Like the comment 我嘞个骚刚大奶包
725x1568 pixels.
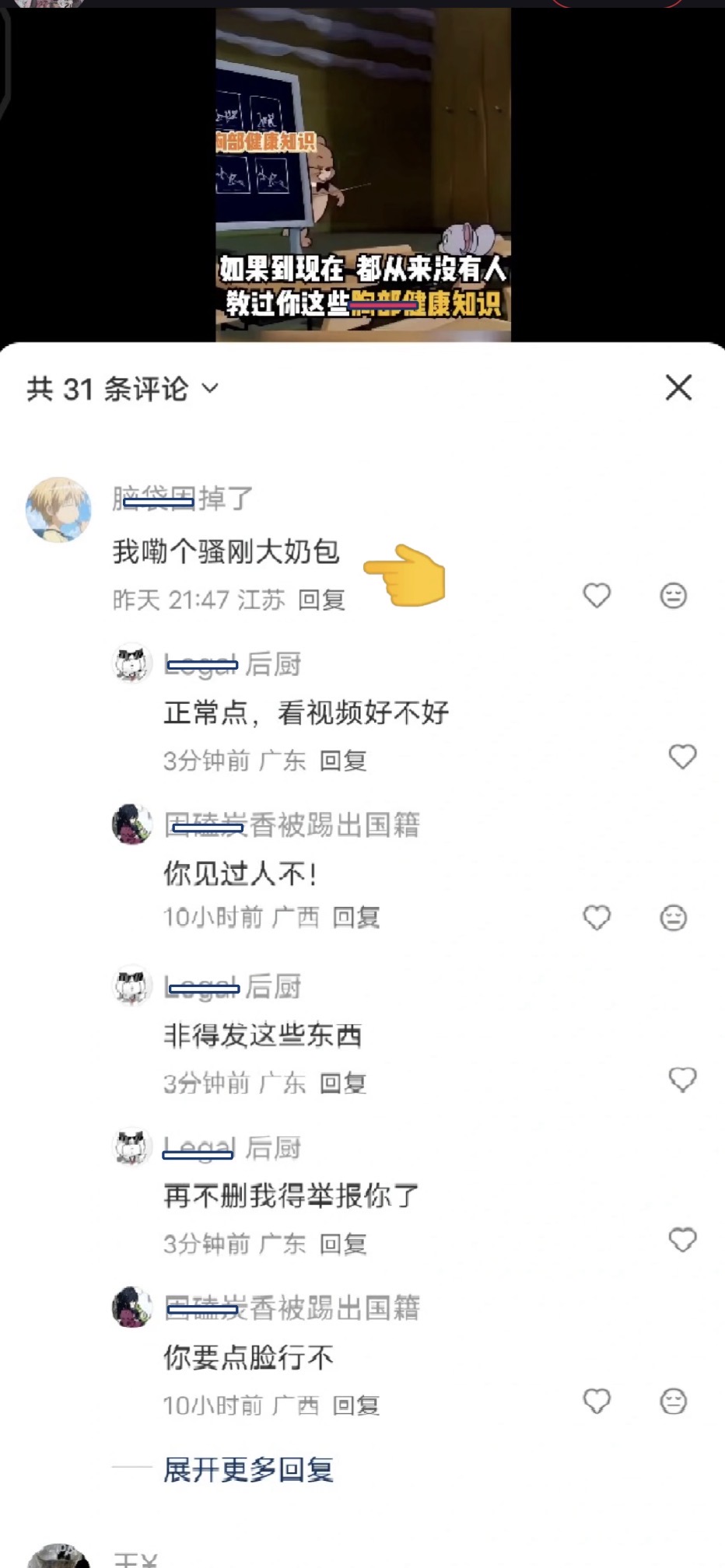tap(597, 596)
